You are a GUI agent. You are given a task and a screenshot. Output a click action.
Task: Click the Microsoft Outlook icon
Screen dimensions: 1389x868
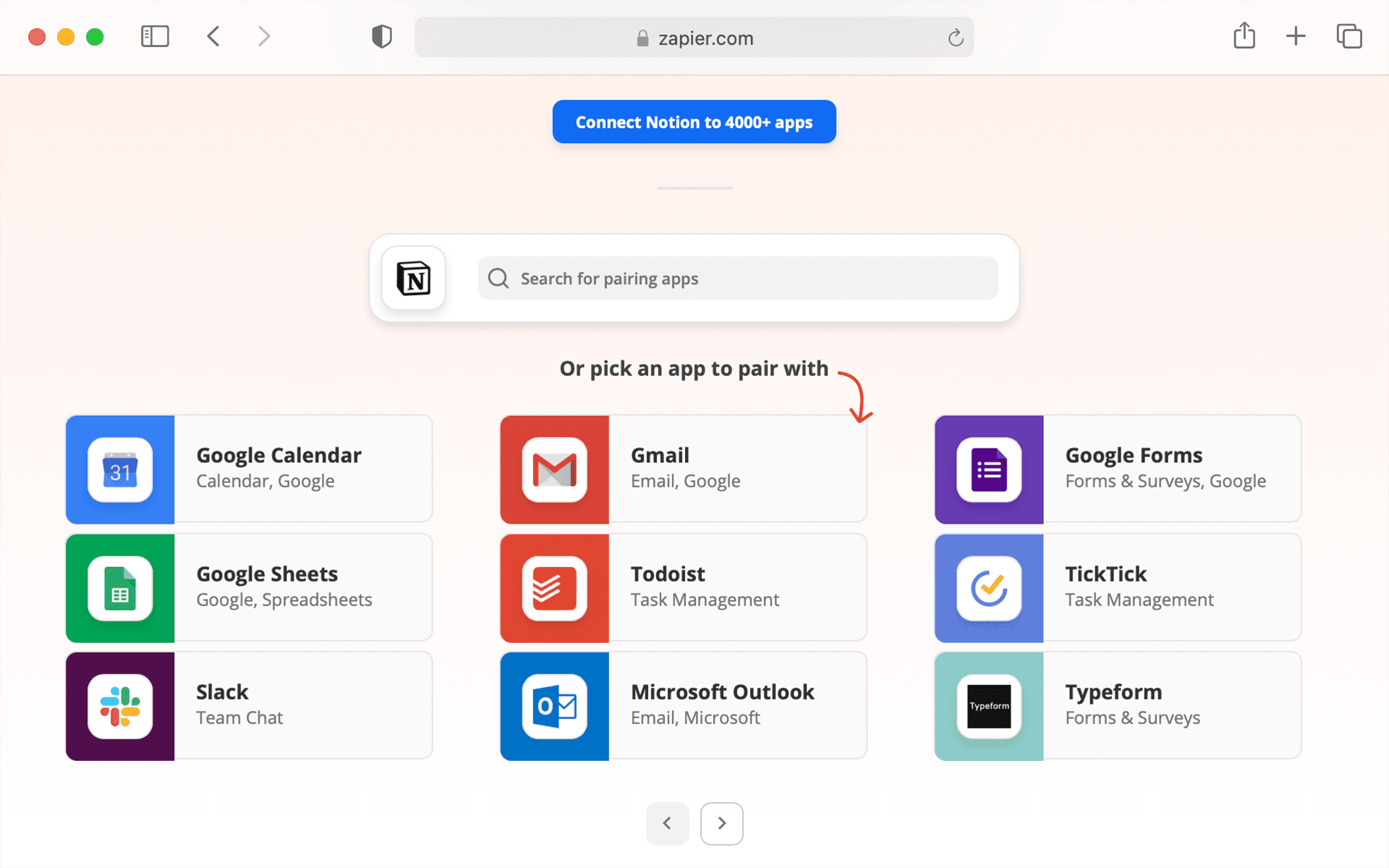pyautogui.click(x=554, y=706)
